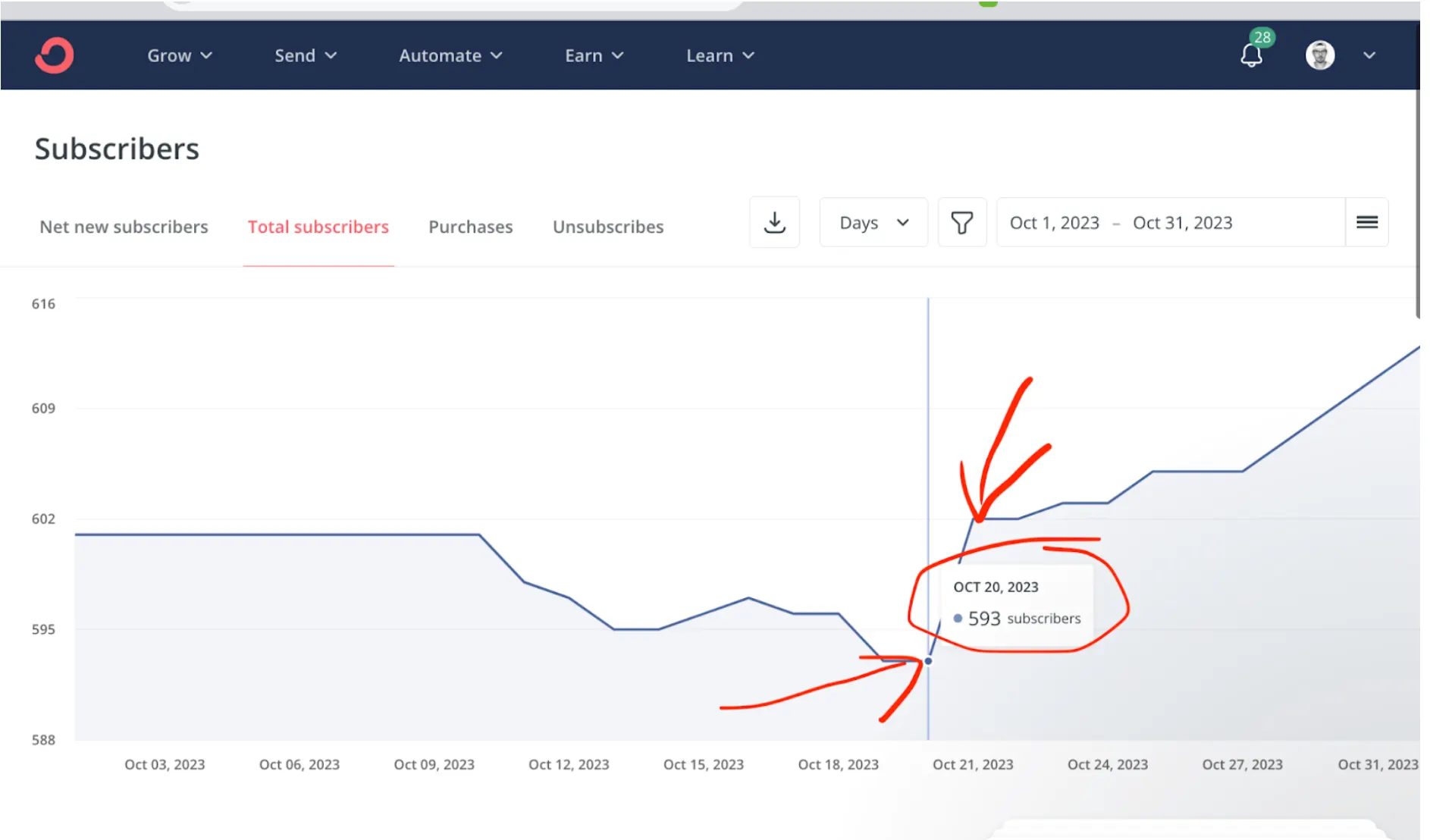Expand the Earn navigation menu

(594, 55)
